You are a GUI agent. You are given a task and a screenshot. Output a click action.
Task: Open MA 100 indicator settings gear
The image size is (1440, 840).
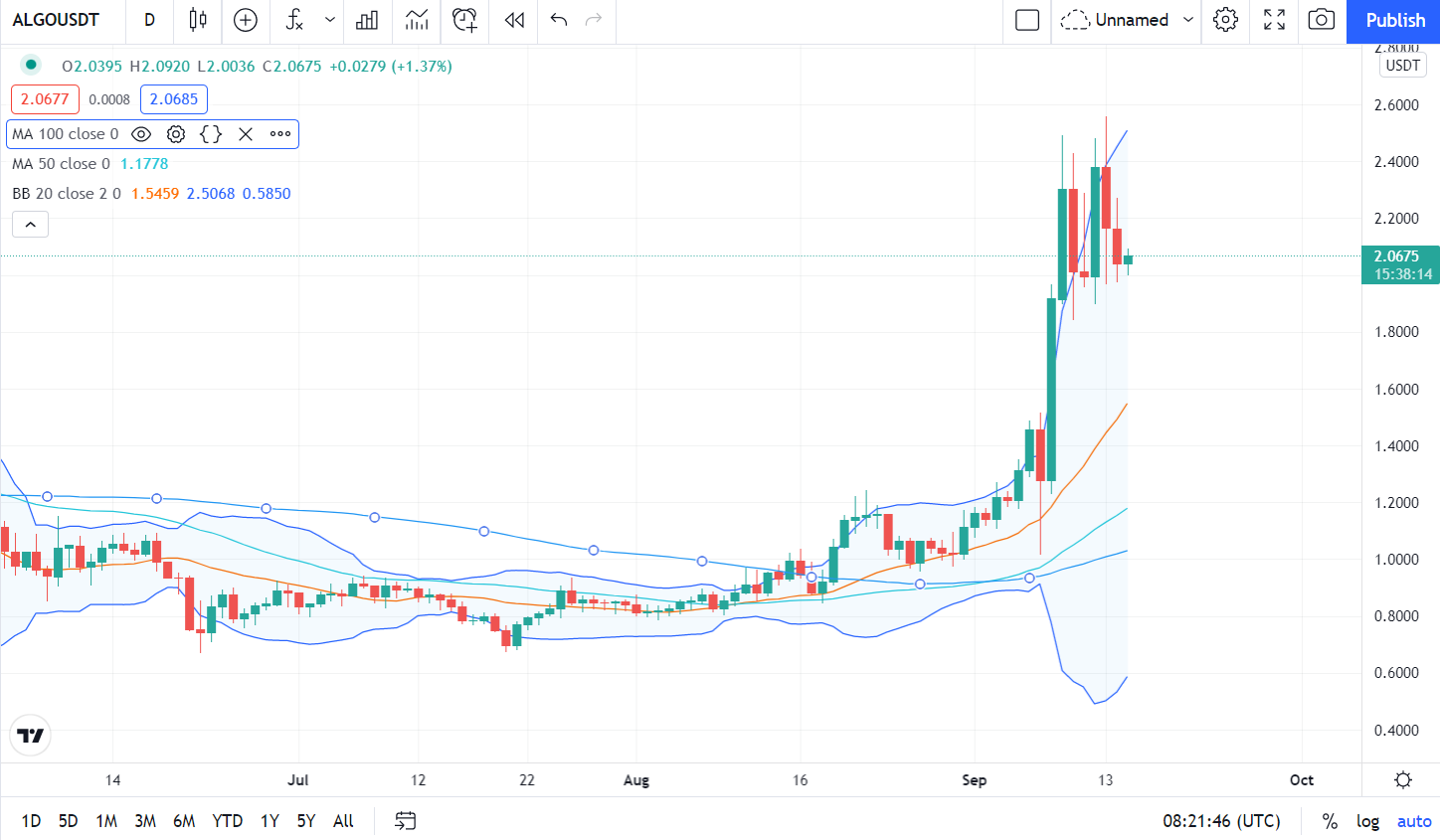point(176,134)
